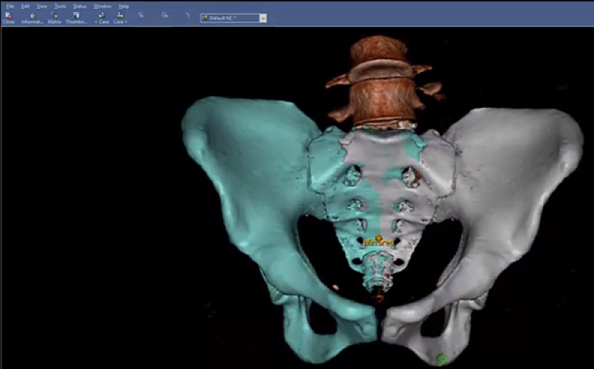The height and width of the screenshot is (369, 594).
Task: Go to the previous case
Action: click(x=102, y=18)
